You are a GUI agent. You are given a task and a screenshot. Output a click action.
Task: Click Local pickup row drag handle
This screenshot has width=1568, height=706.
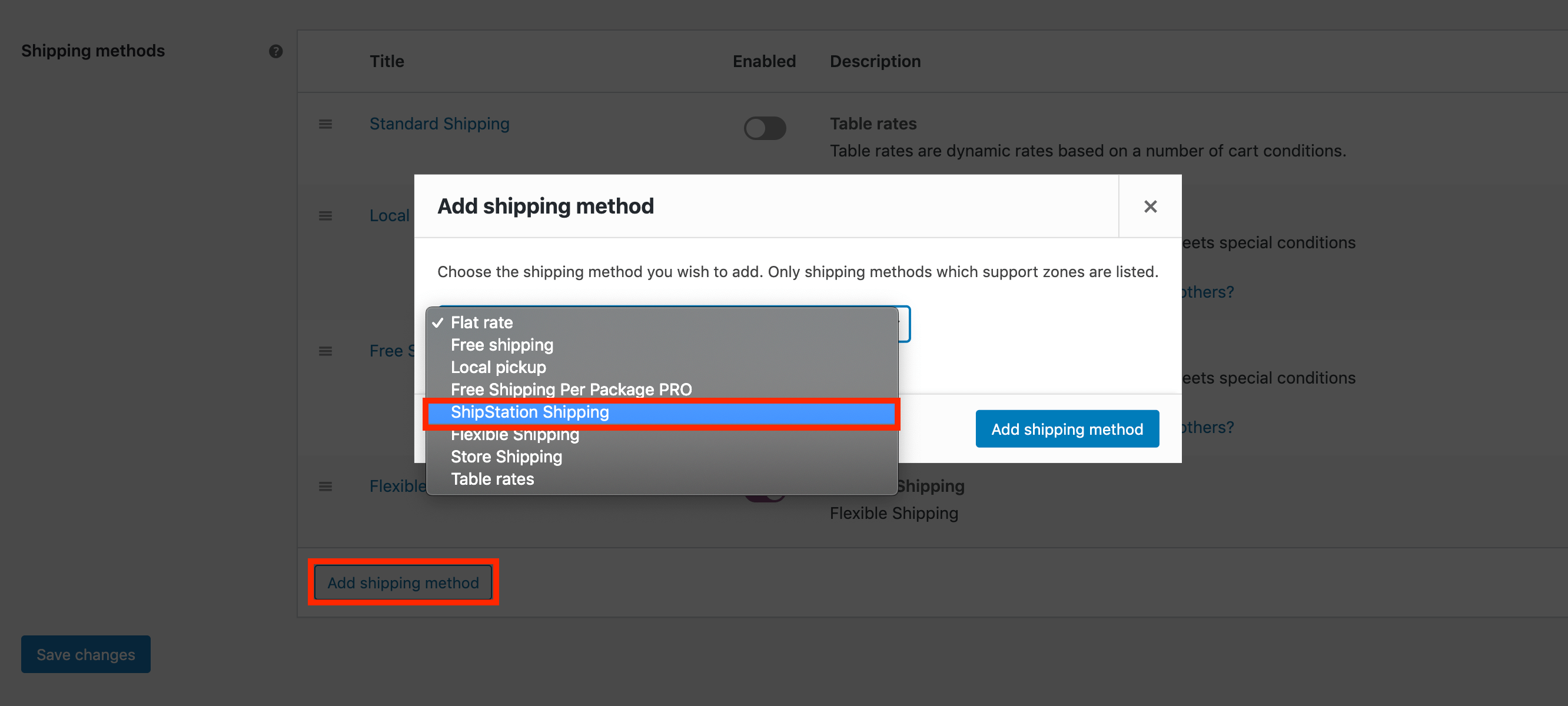pyautogui.click(x=325, y=216)
